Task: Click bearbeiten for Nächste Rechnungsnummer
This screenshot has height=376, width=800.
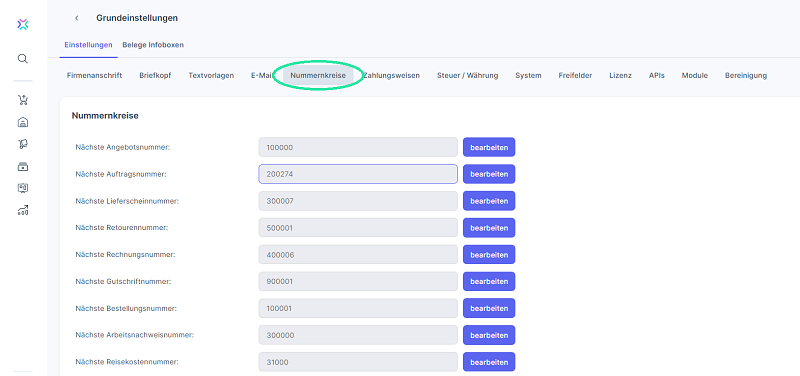Action: point(489,255)
